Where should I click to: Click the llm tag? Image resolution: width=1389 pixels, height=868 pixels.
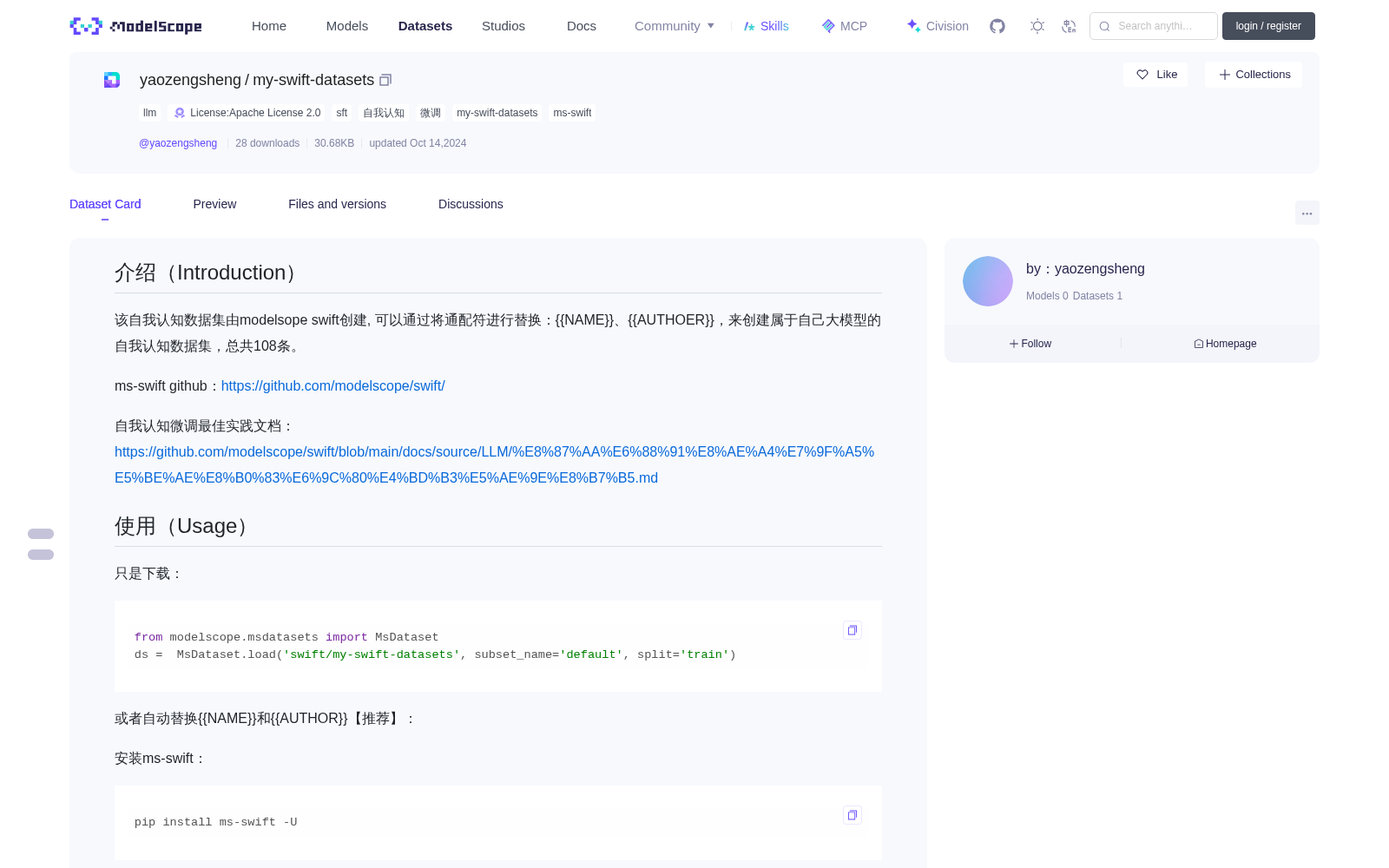150,113
